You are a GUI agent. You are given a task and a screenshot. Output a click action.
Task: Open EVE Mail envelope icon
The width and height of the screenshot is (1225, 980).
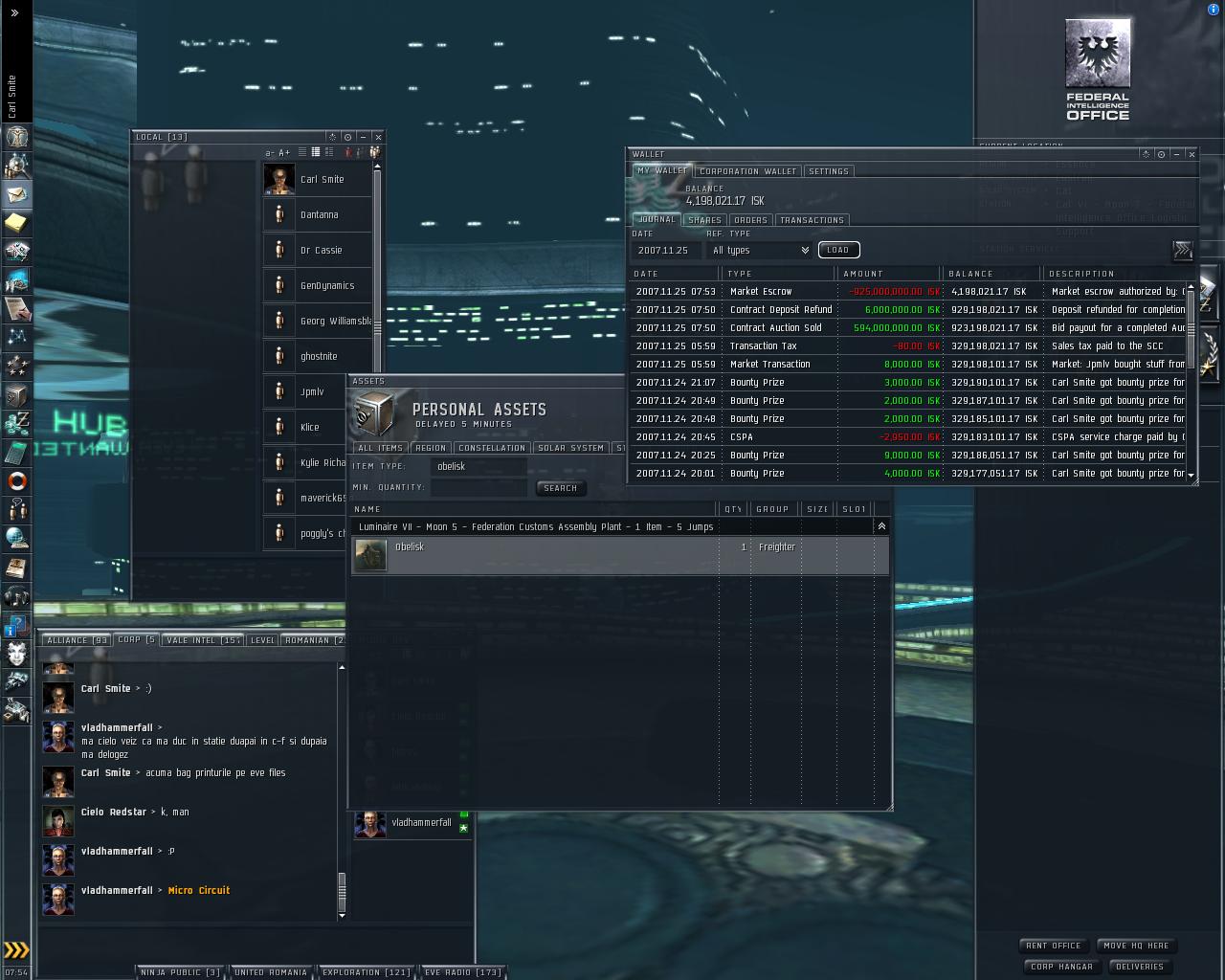[16, 194]
